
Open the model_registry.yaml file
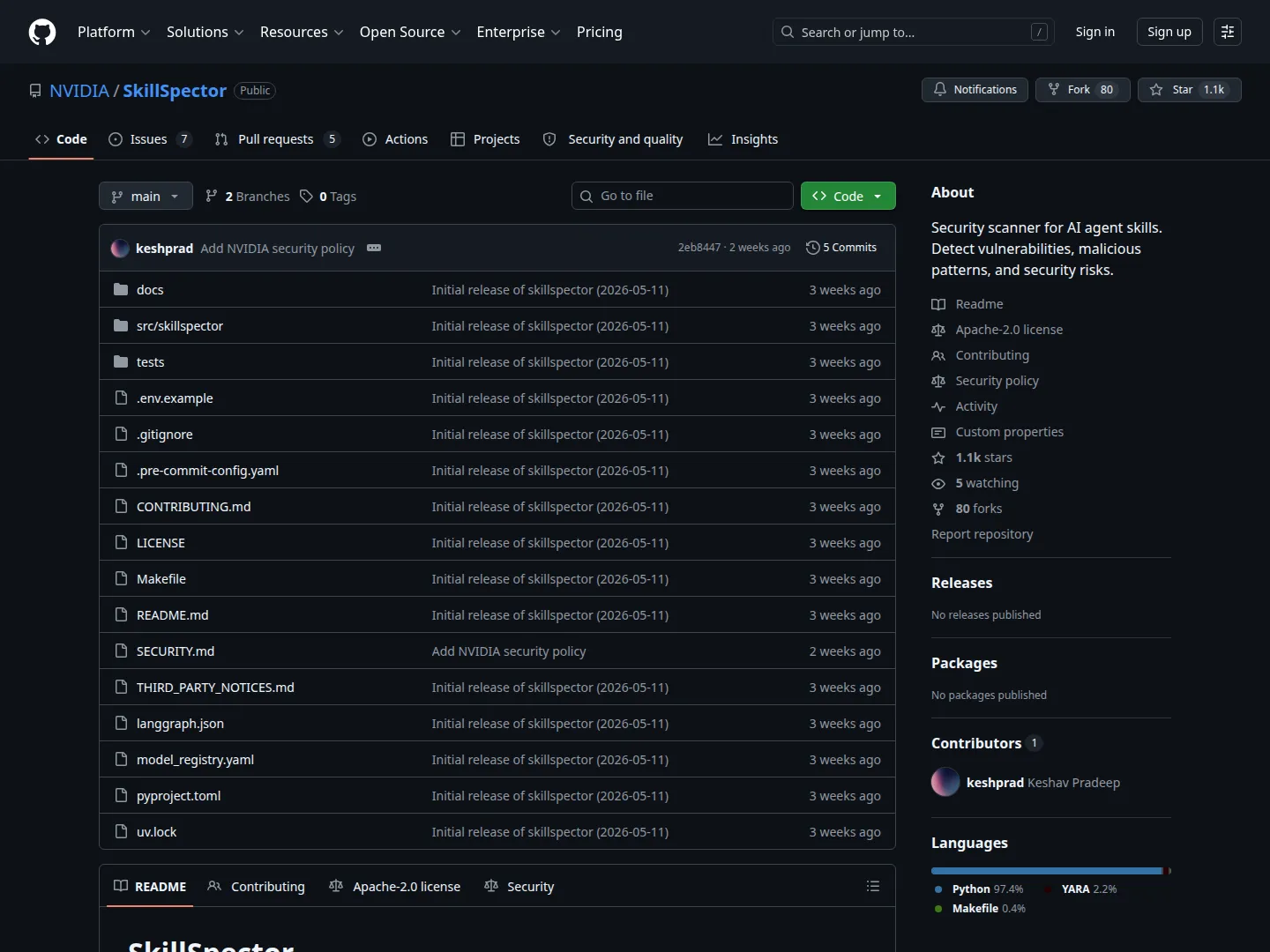(x=195, y=759)
